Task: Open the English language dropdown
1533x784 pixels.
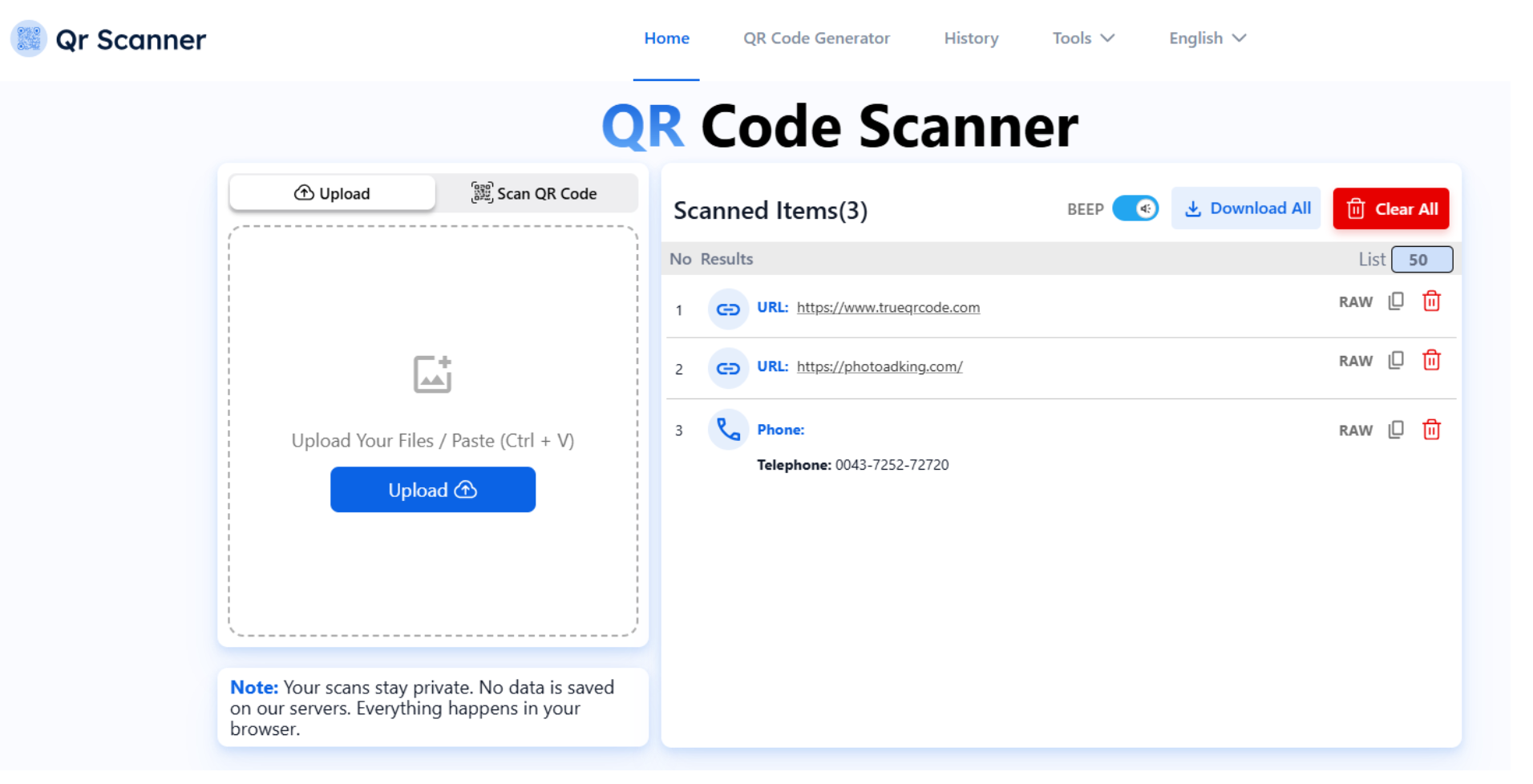Action: pos(1207,38)
